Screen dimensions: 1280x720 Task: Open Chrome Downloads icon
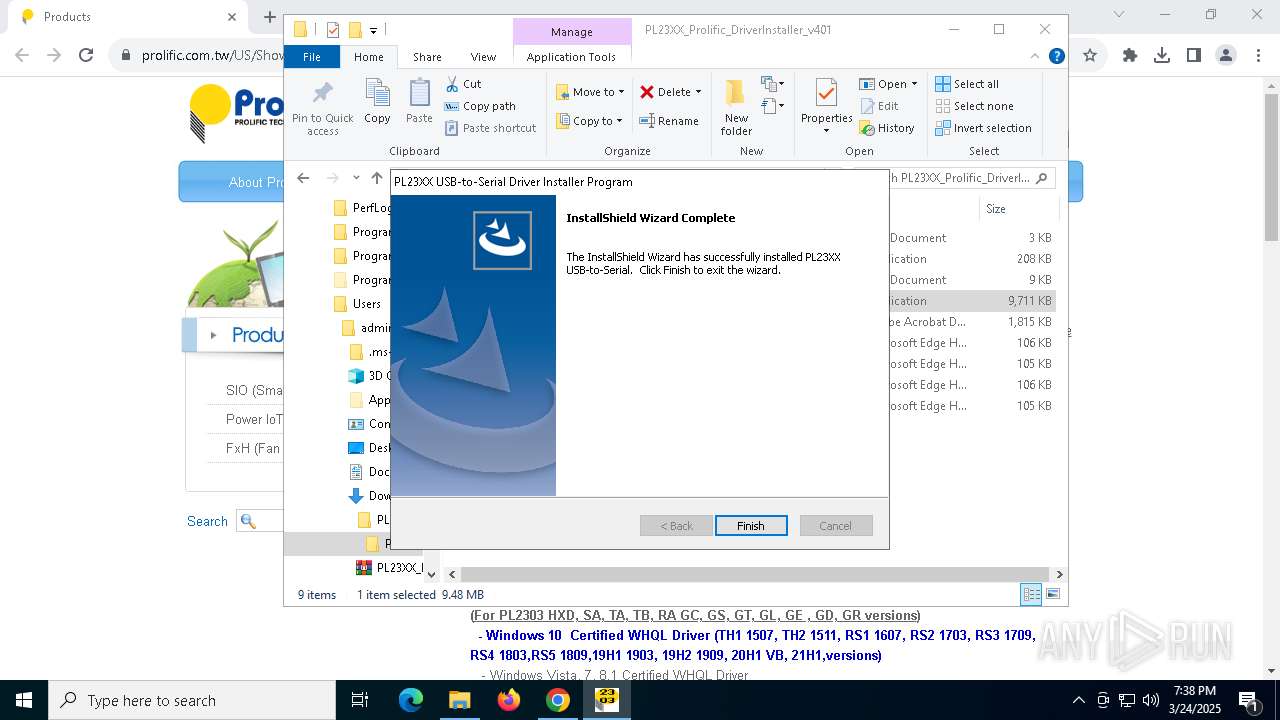1162,56
